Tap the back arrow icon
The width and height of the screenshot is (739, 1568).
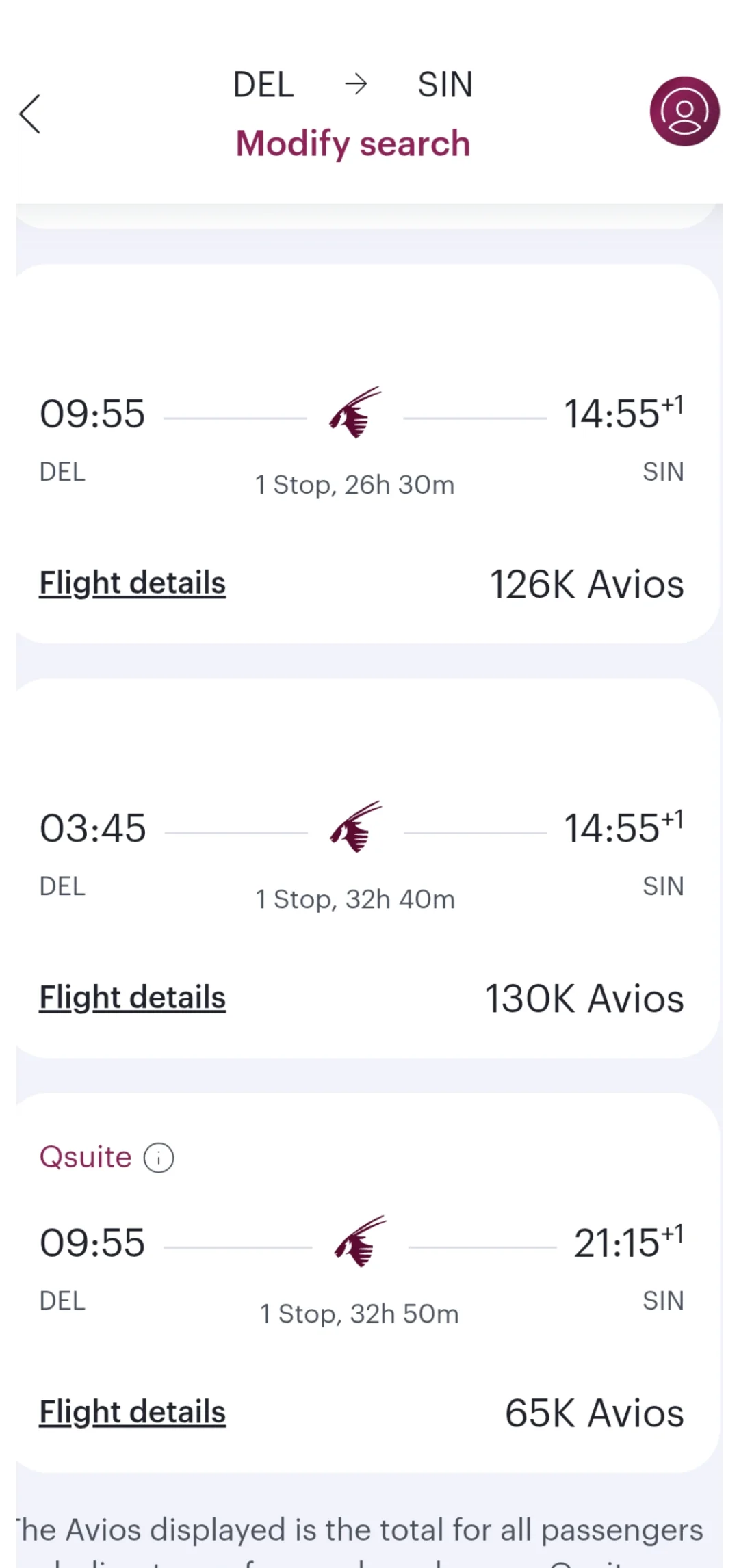pos(31,114)
